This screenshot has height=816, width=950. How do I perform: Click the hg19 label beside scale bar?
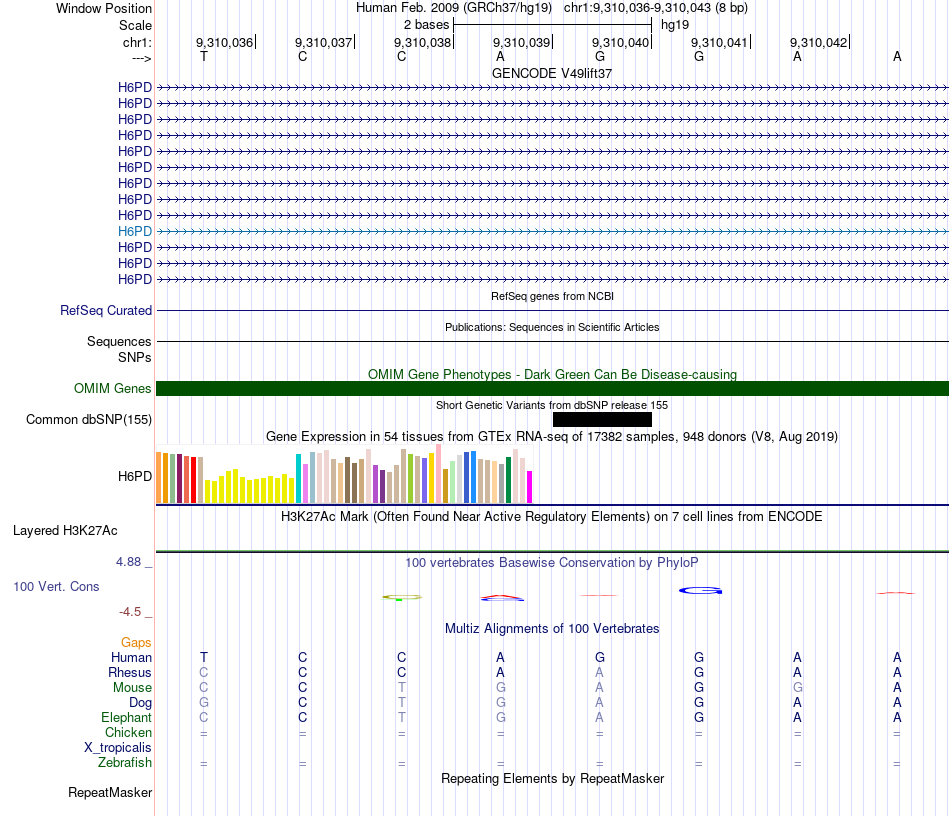pos(675,25)
